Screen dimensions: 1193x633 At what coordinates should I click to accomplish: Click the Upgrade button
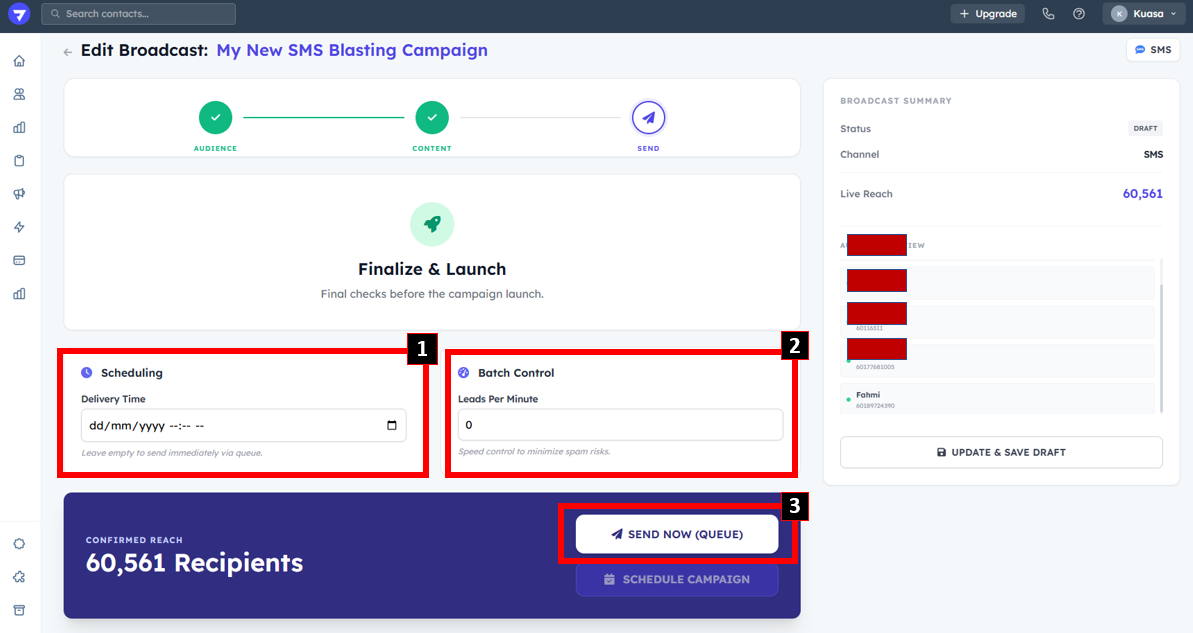[987, 14]
